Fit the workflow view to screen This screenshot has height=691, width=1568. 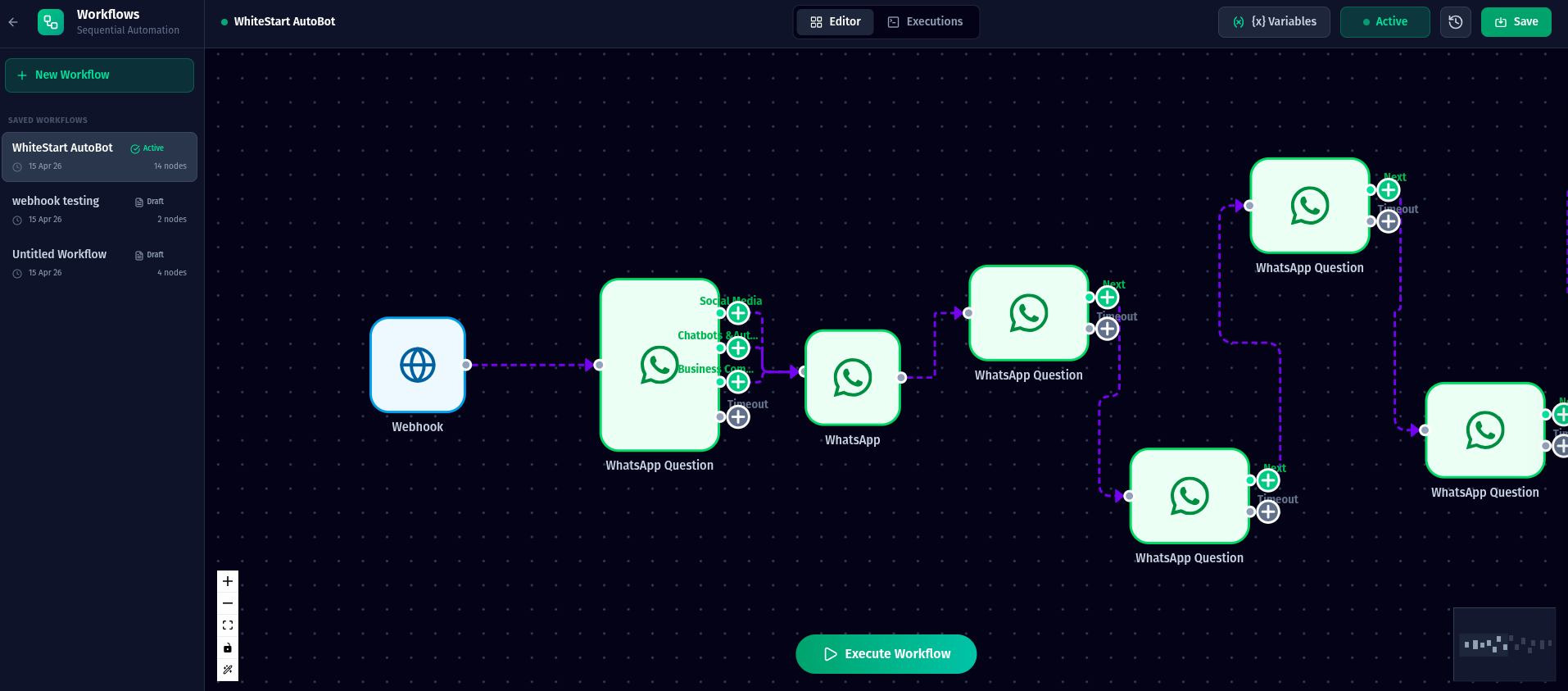point(228,625)
